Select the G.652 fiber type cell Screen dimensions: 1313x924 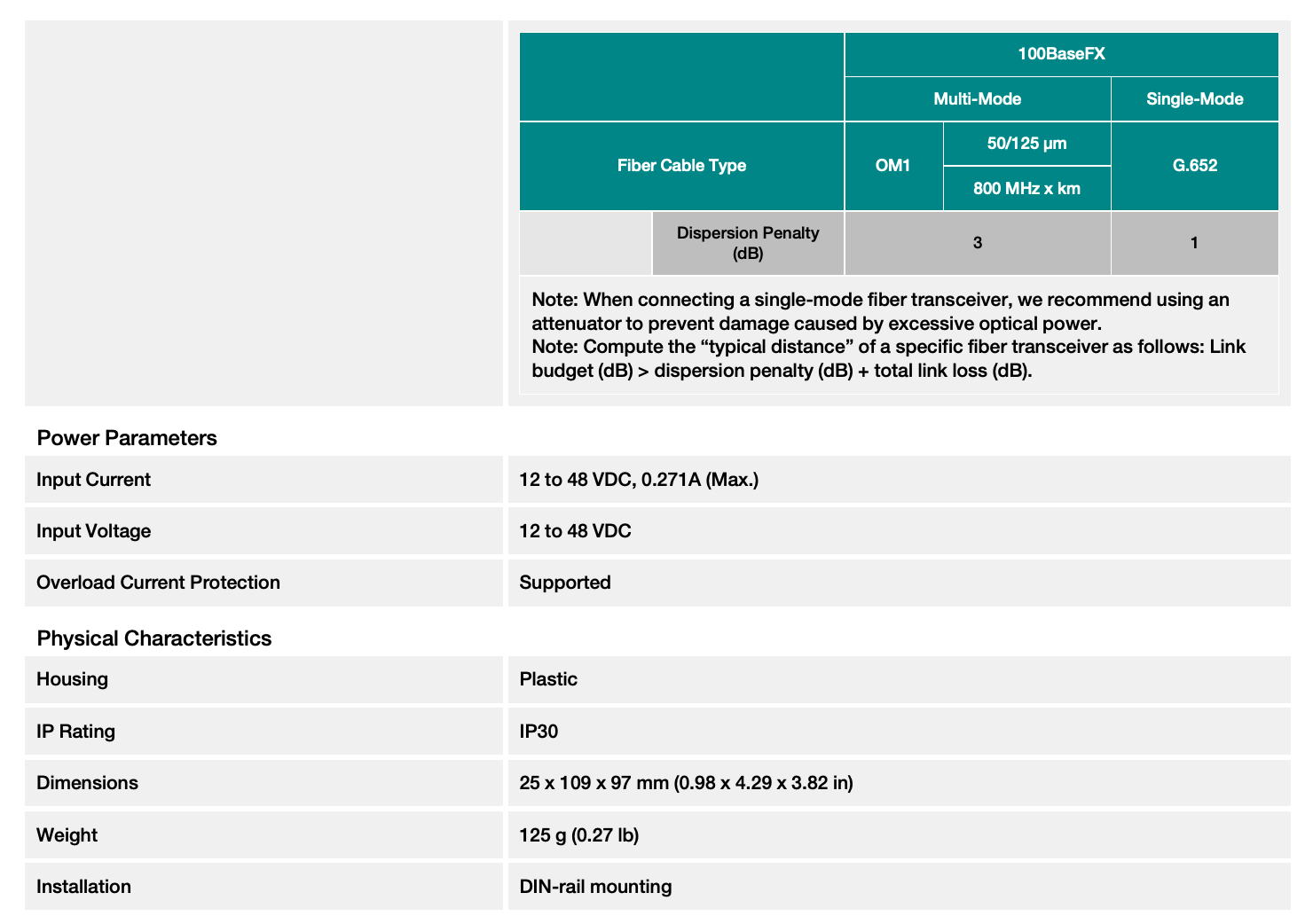tap(1194, 166)
